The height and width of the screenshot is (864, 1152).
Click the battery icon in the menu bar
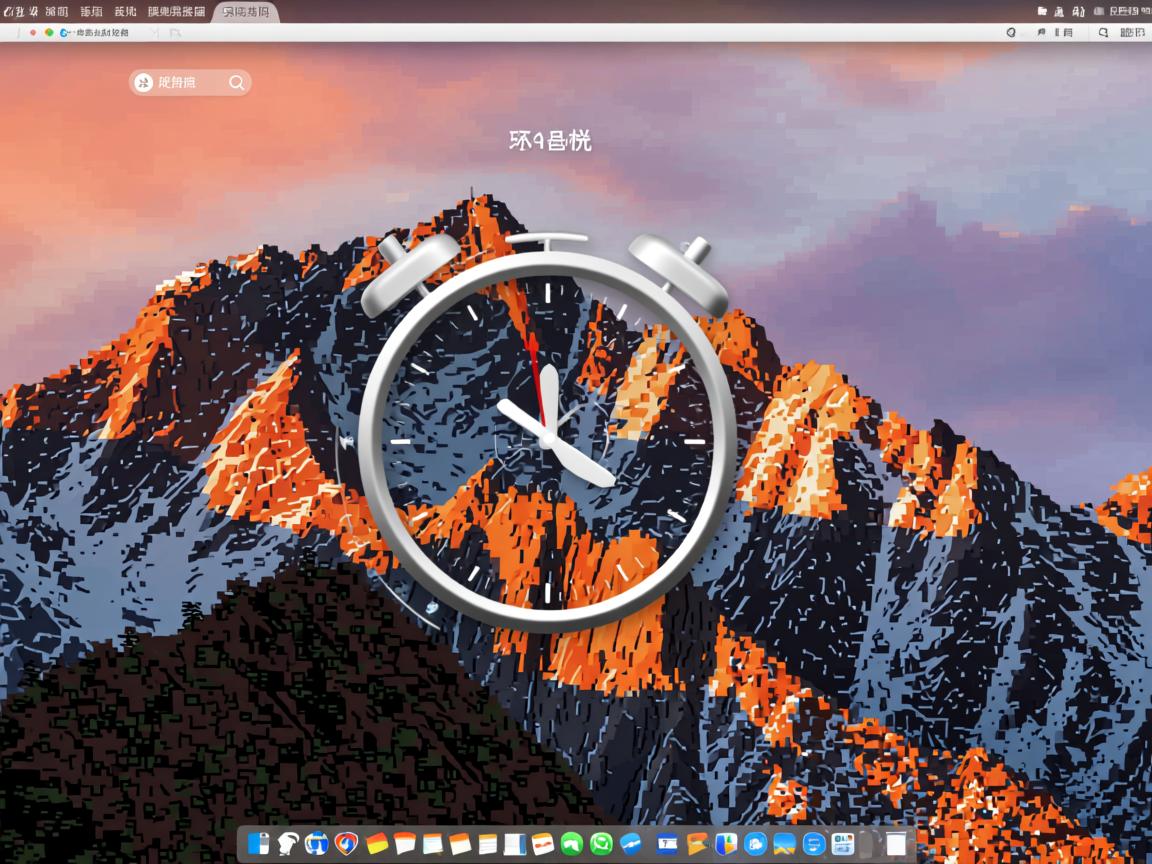[x=1099, y=9]
